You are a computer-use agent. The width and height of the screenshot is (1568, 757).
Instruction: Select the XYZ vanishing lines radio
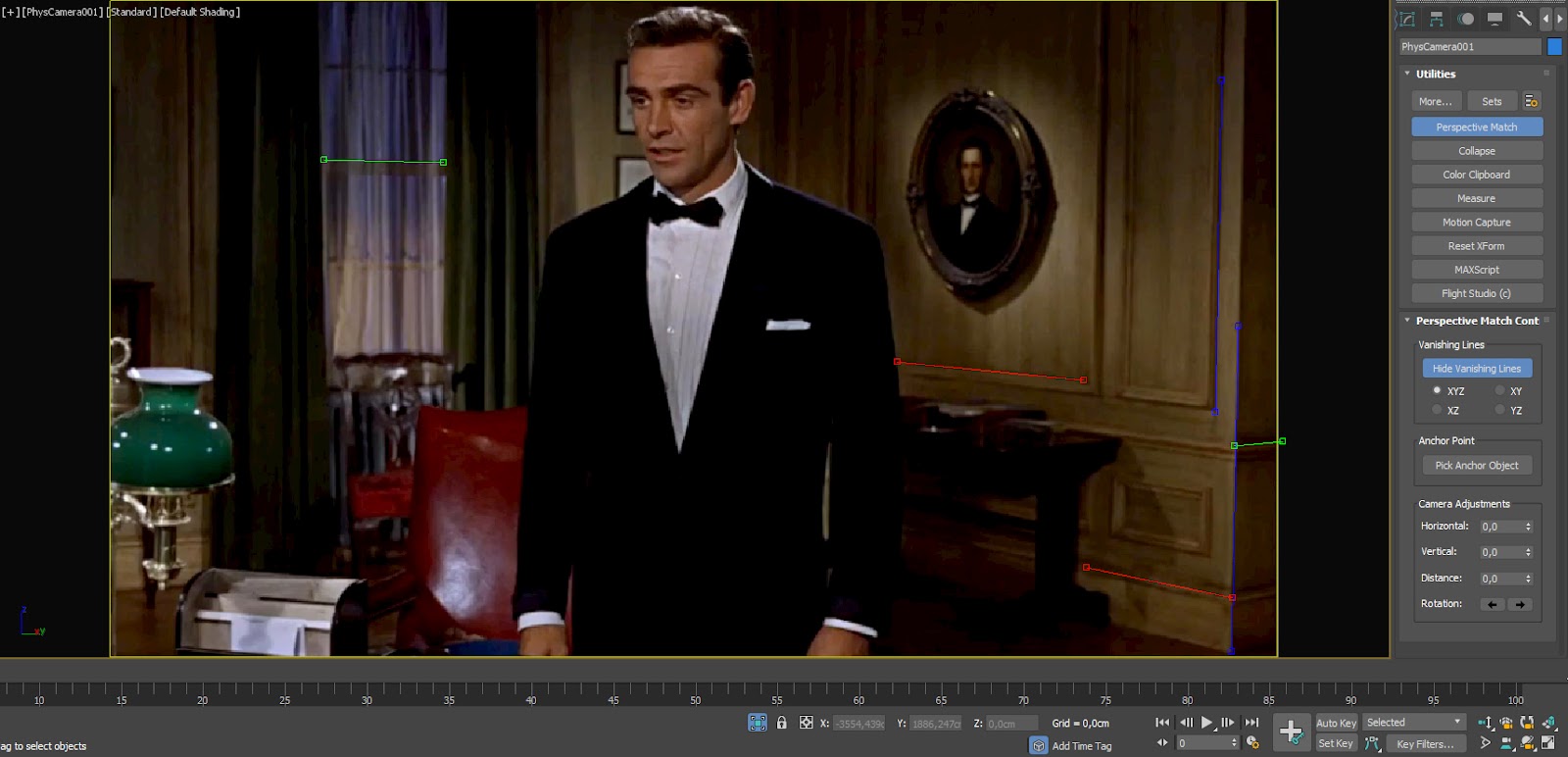(1437, 390)
